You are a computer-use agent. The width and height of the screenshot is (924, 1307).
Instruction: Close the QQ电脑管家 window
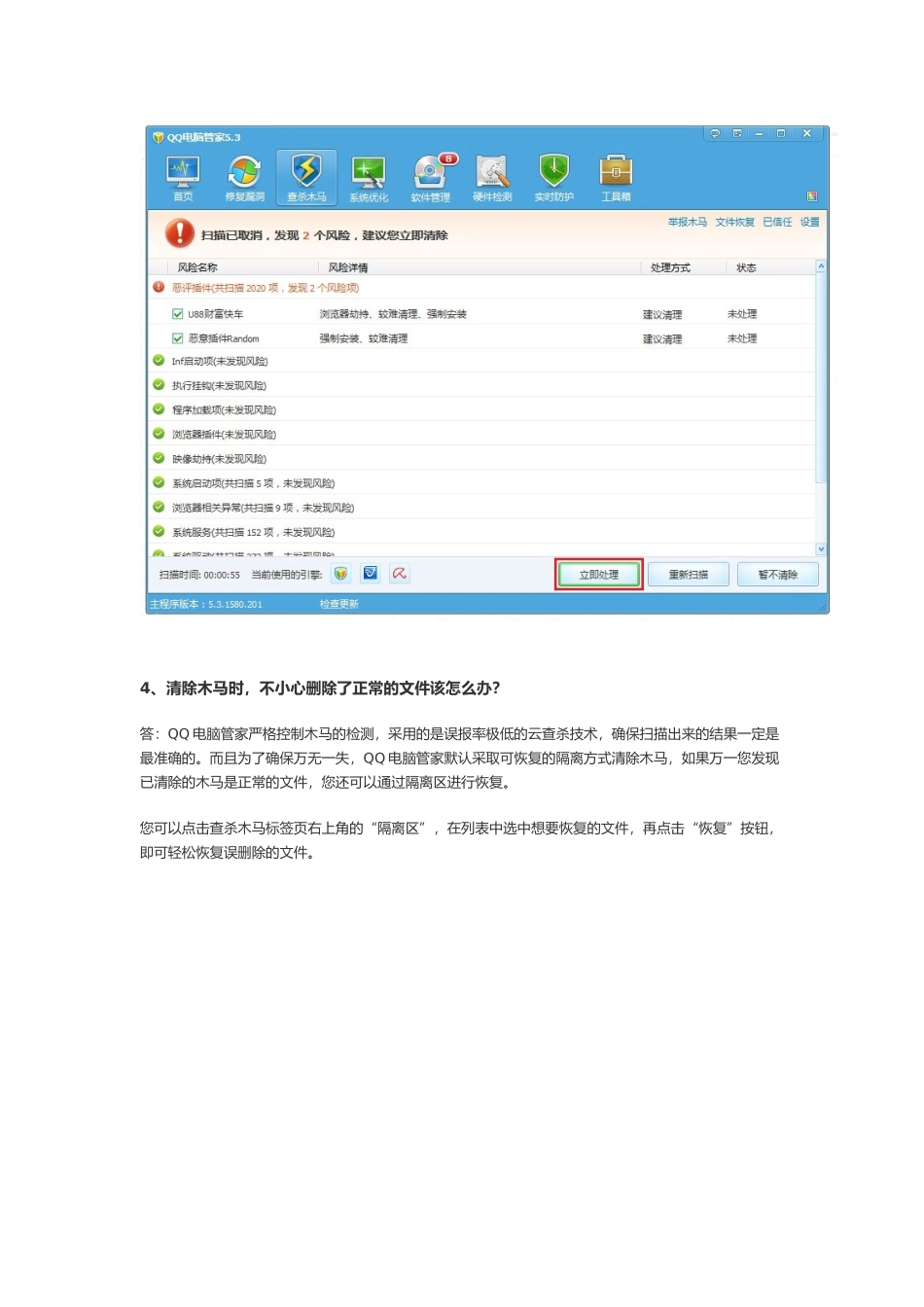pos(806,133)
